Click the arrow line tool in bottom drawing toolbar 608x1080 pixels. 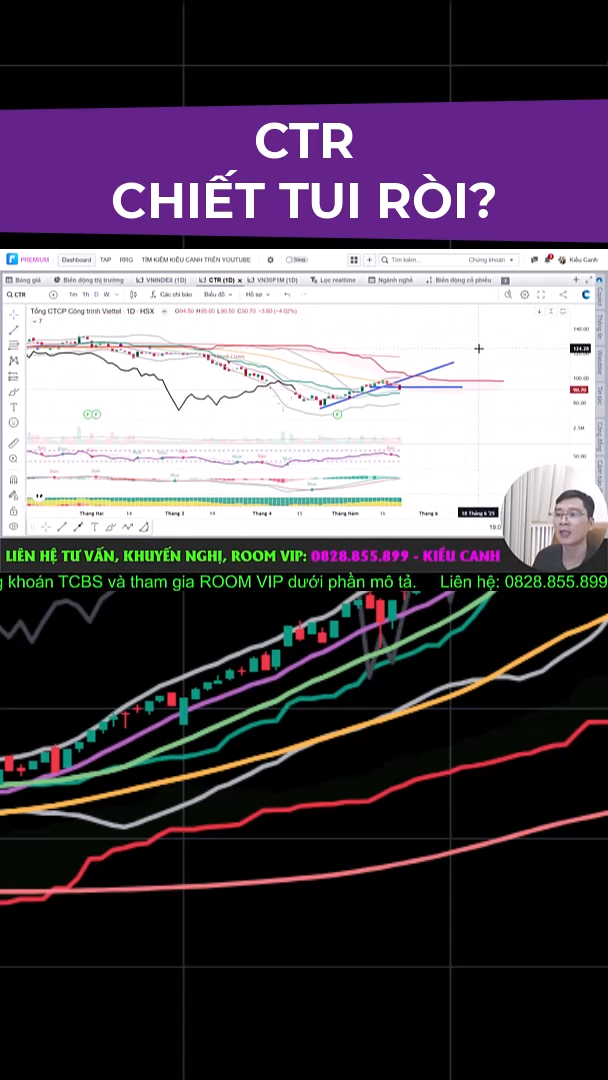pos(78,527)
